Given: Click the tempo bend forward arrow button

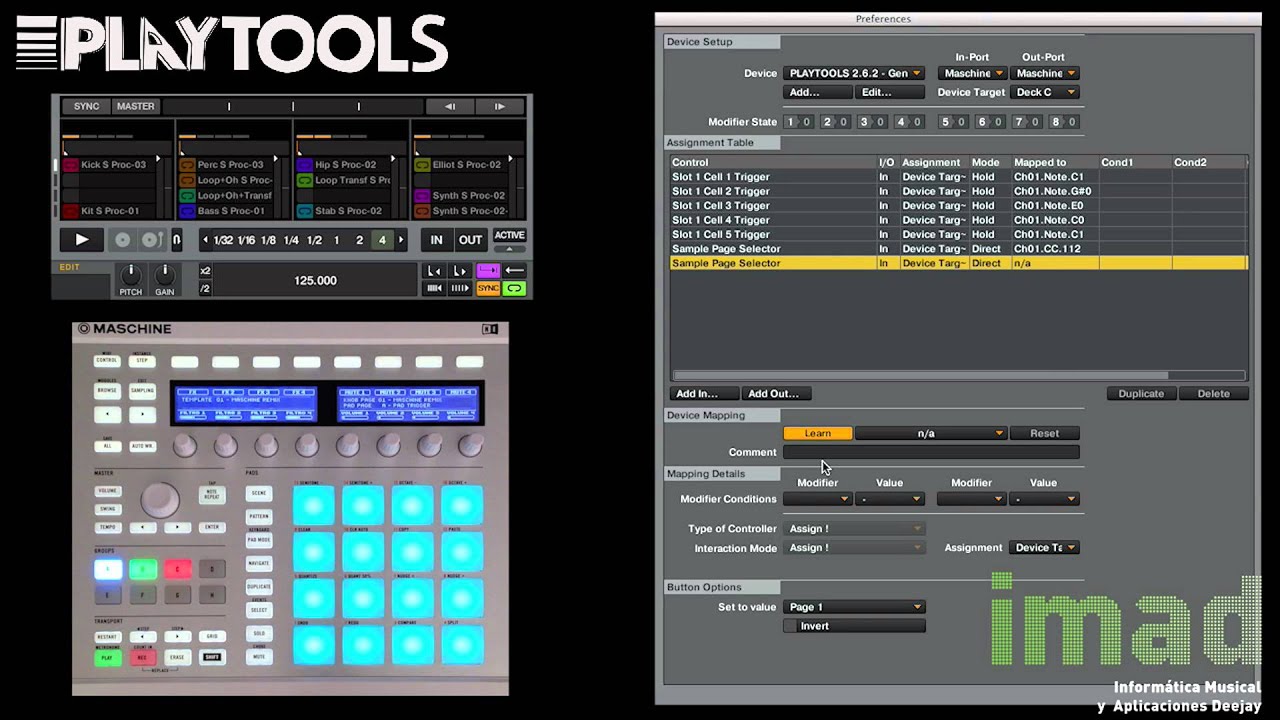Looking at the screenshot, I should (499, 106).
